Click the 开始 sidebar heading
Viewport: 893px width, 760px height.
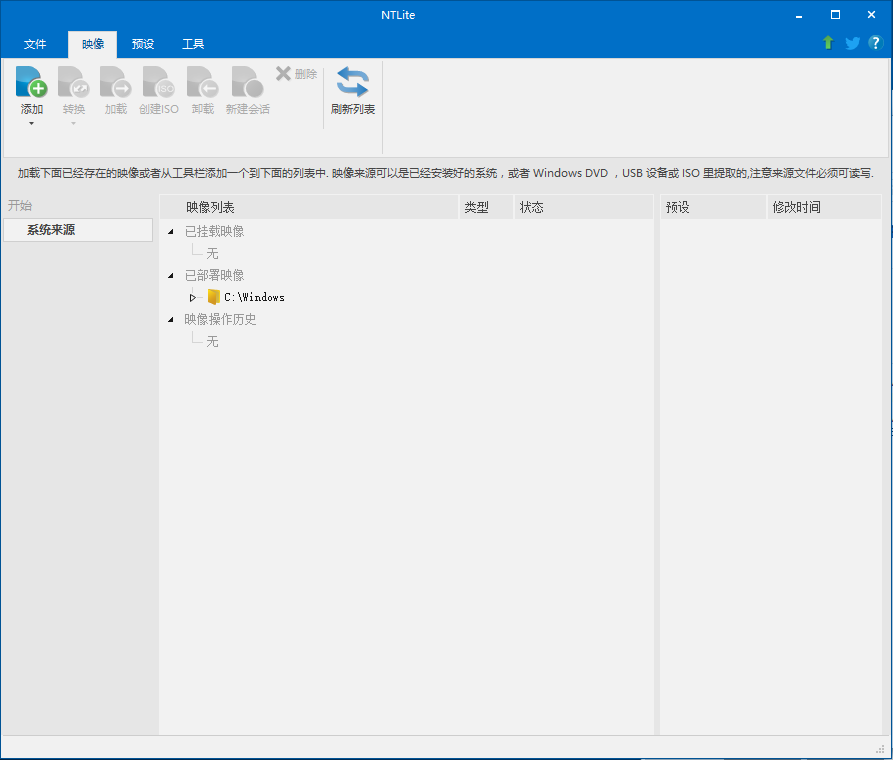[20, 205]
